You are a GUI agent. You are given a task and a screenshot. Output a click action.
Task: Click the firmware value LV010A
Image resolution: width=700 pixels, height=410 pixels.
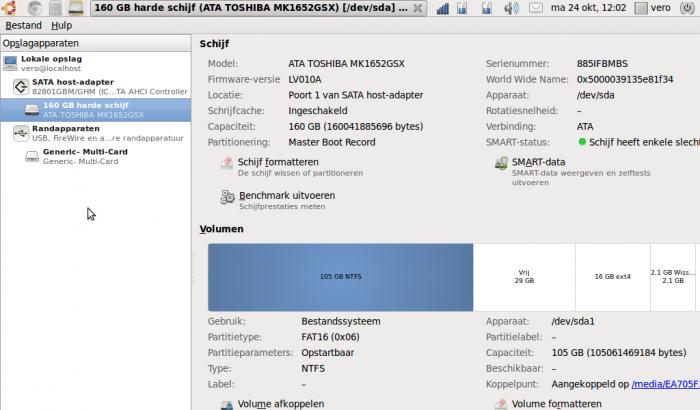click(305, 79)
